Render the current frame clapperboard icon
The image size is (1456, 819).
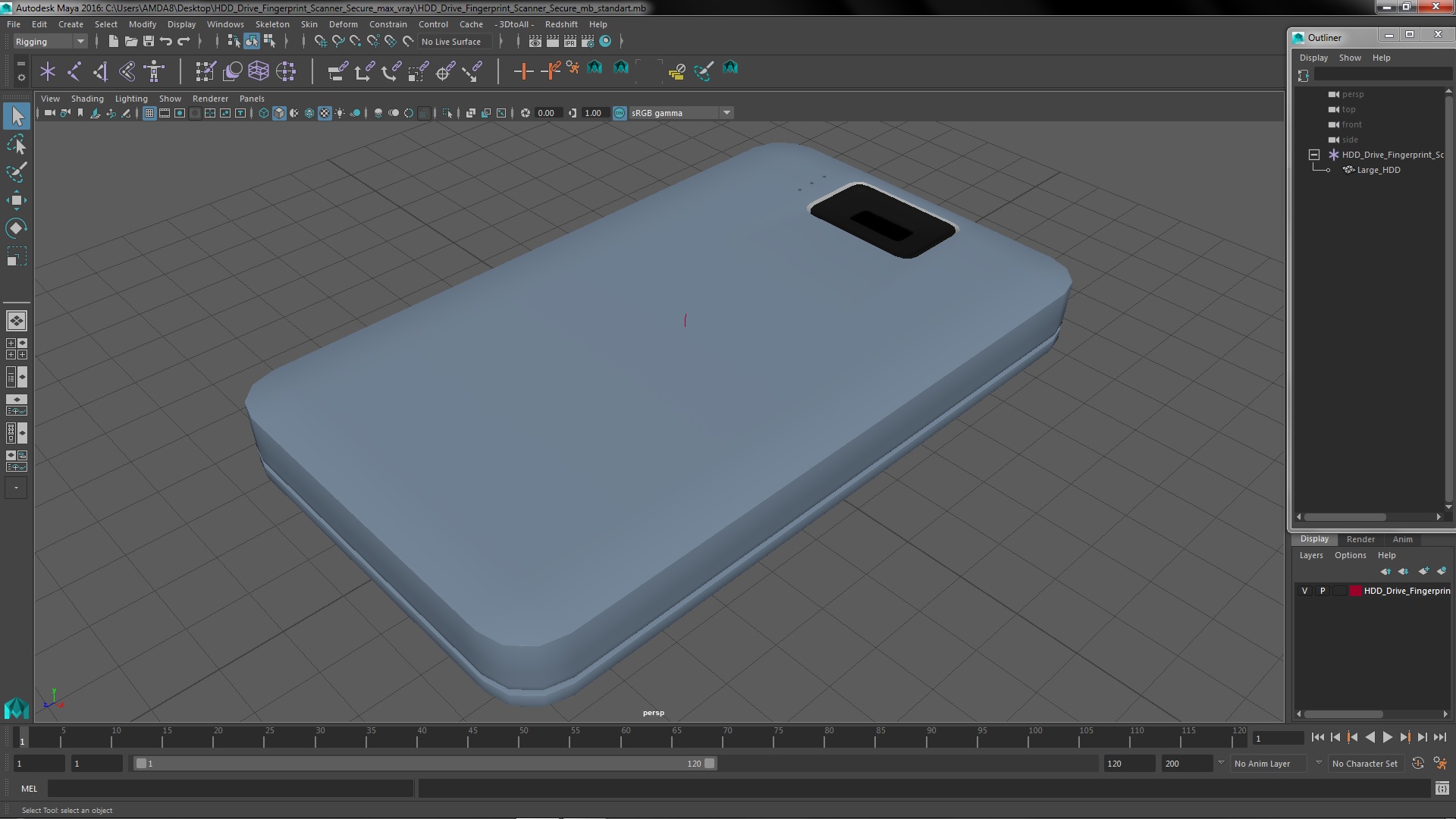click(x=553, y=41)
